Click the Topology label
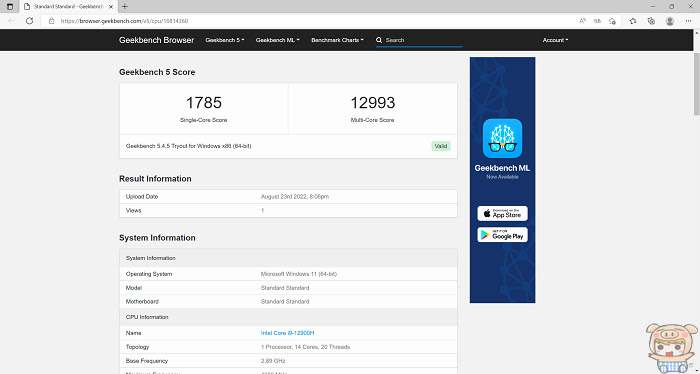 pos(138,347)
